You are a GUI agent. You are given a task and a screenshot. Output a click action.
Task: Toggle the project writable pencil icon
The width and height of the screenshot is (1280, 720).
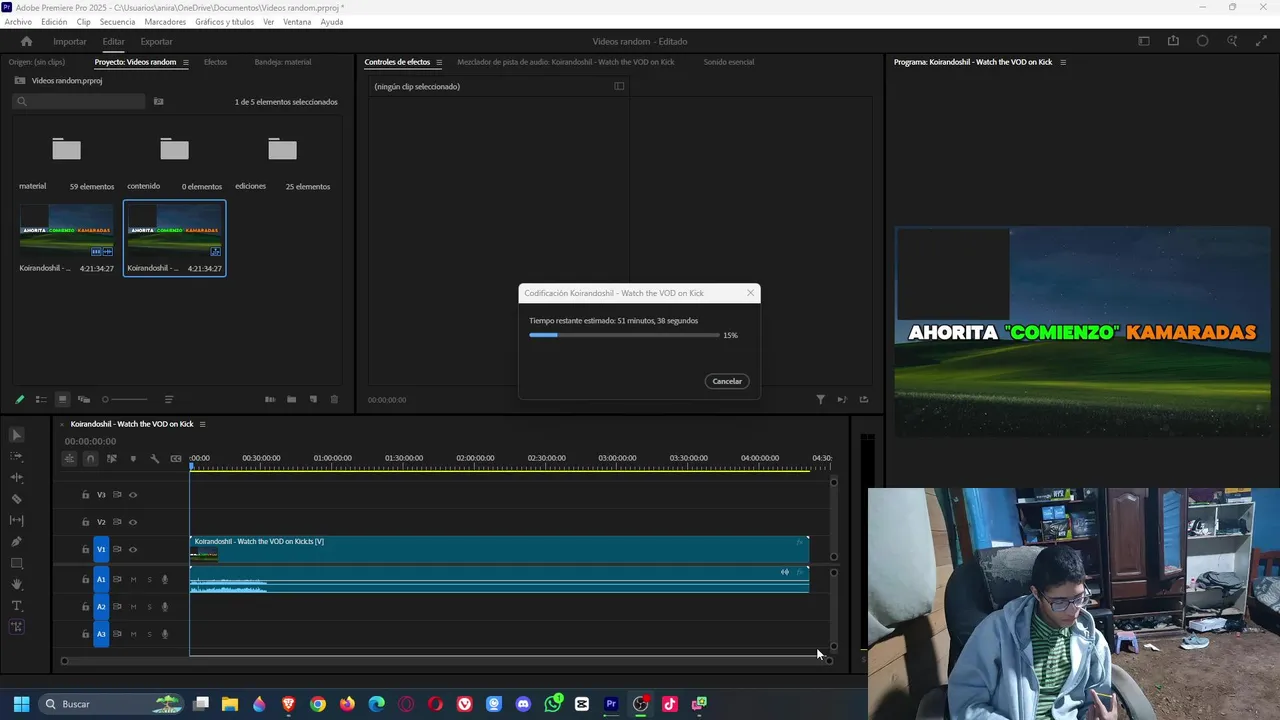[x=19, y=399]
